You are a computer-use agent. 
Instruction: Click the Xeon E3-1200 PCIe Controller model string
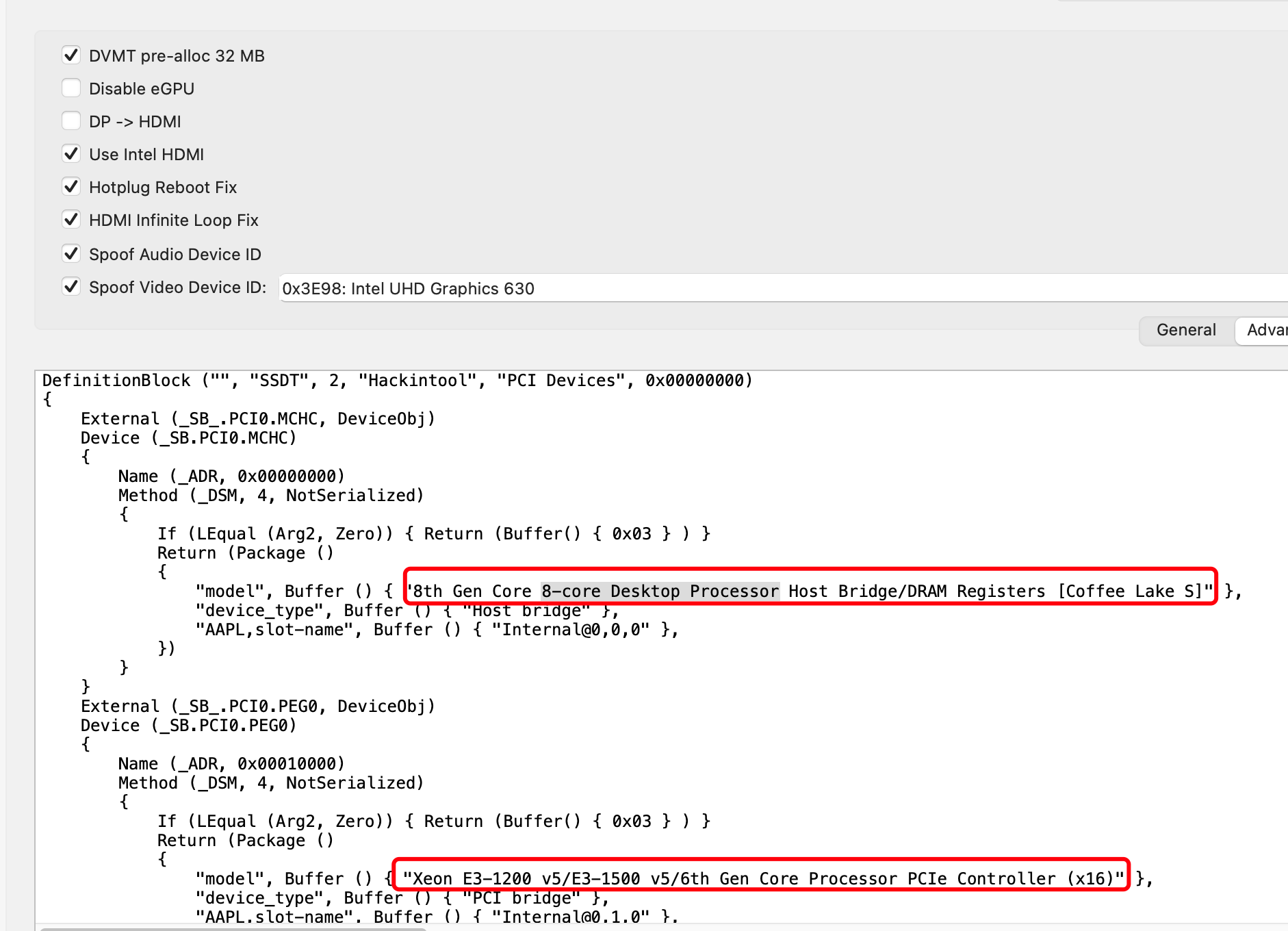763,879
